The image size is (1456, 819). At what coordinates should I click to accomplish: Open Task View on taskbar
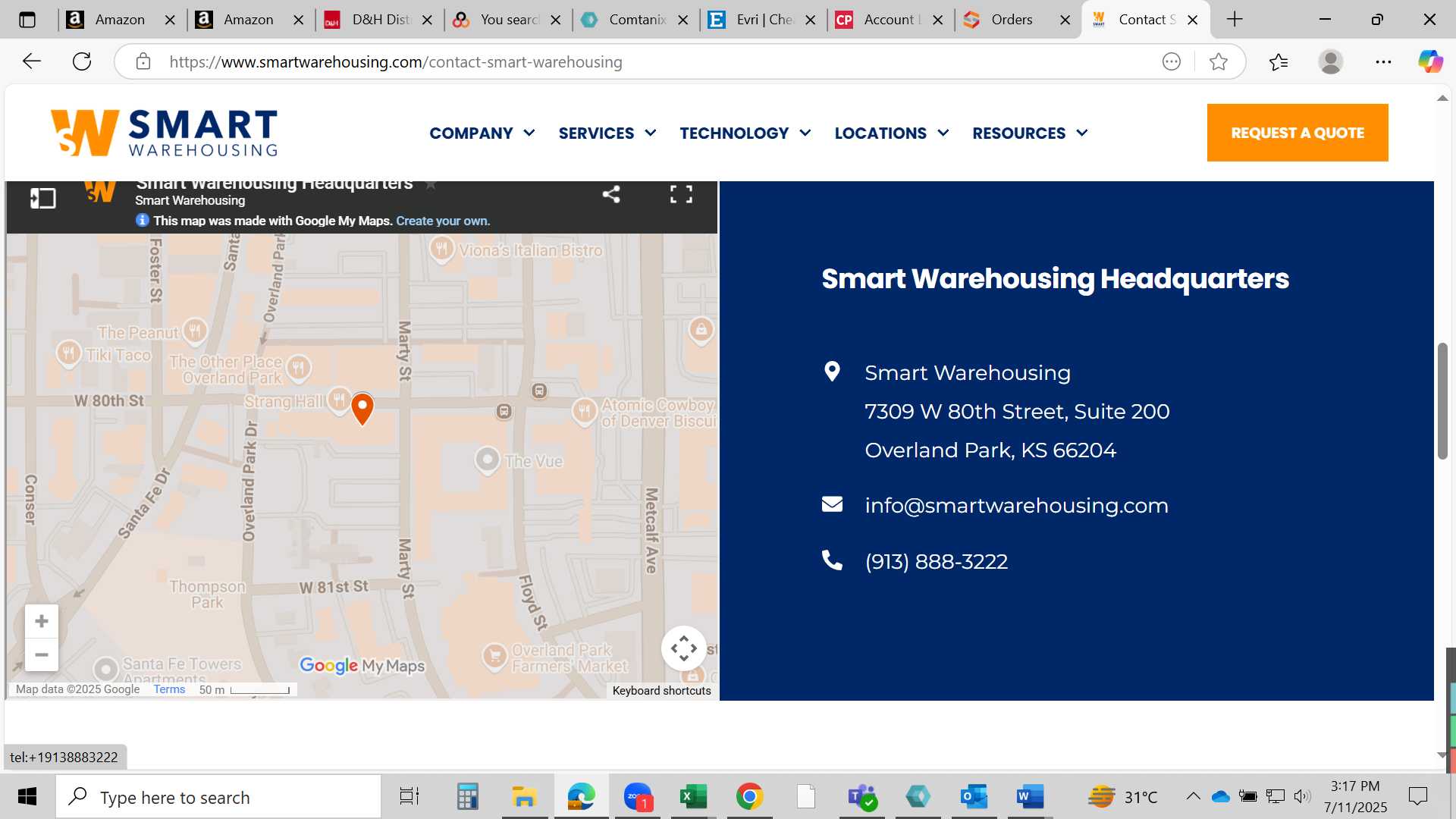coord(409,796)
